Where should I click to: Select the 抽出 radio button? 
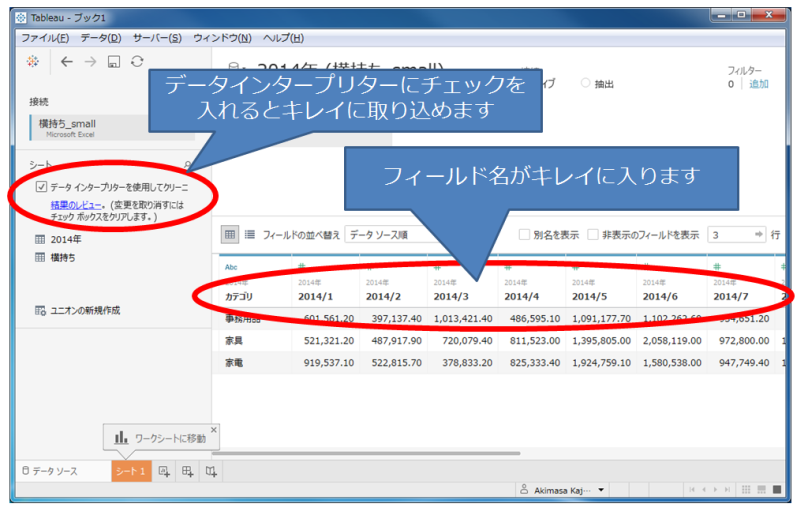585,83
